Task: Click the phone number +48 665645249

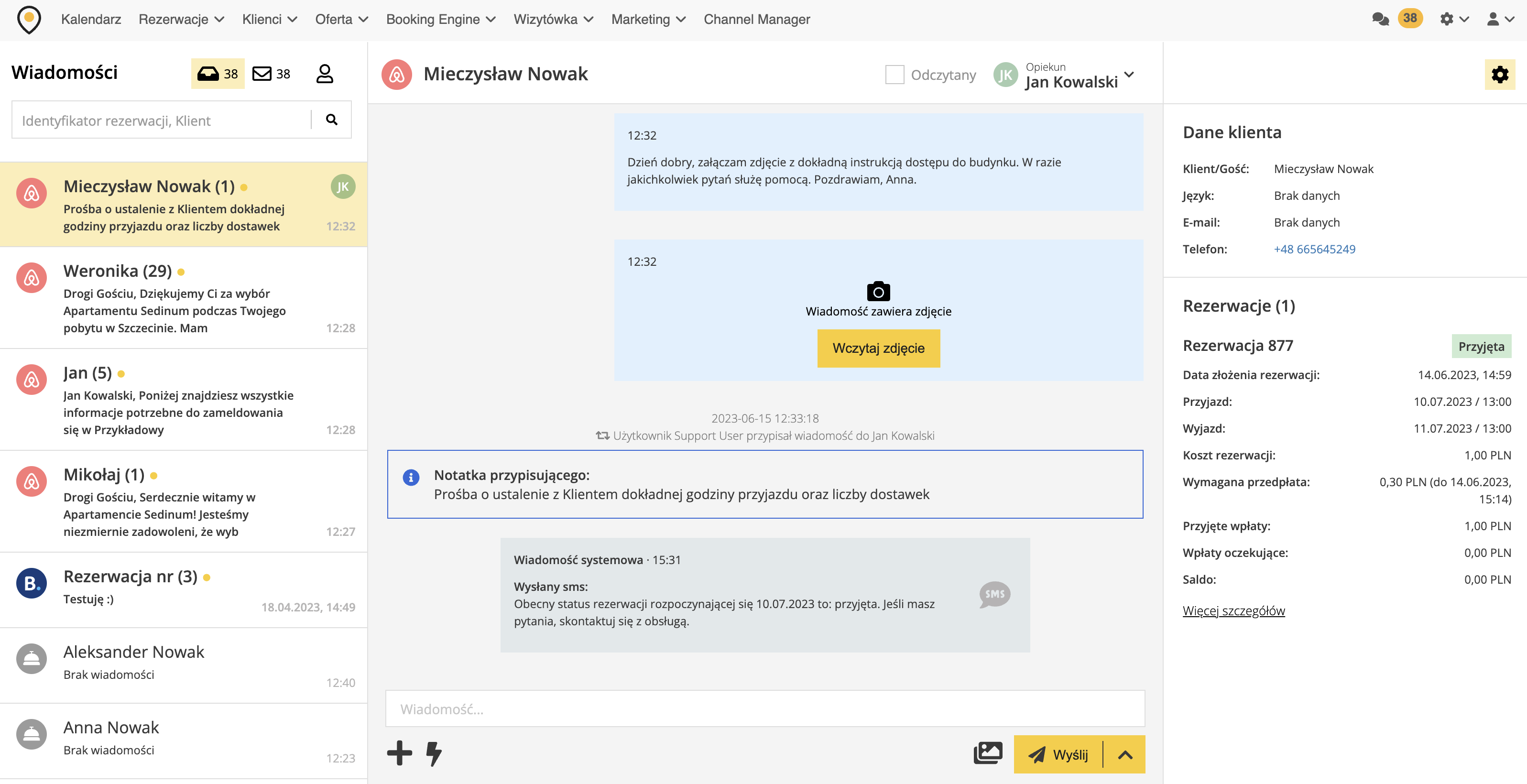Action: [x=1314, y=249]
